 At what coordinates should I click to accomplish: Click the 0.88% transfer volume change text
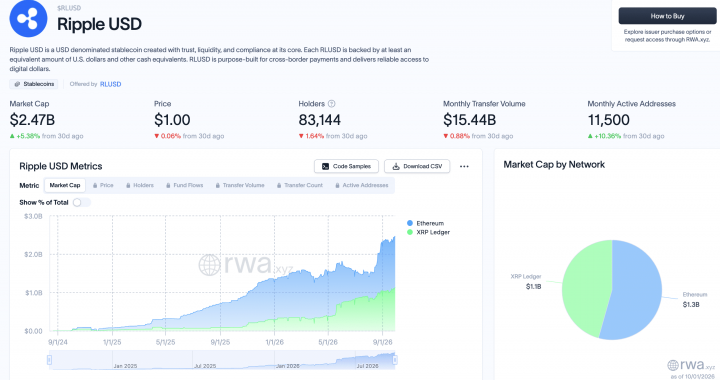460,136
